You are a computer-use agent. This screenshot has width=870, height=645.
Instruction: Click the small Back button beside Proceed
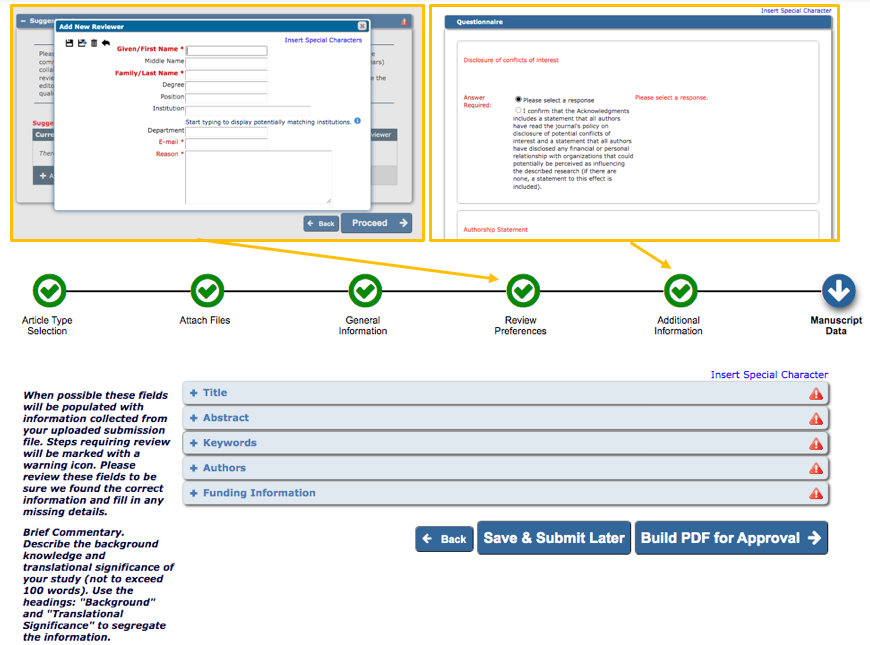pos(321,224)
